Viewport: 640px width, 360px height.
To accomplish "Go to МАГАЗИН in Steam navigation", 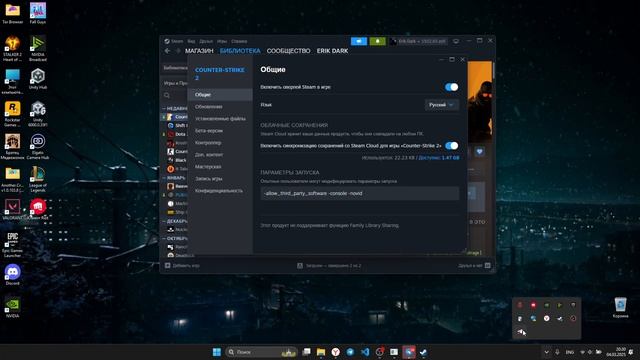I will pos(199,51).
